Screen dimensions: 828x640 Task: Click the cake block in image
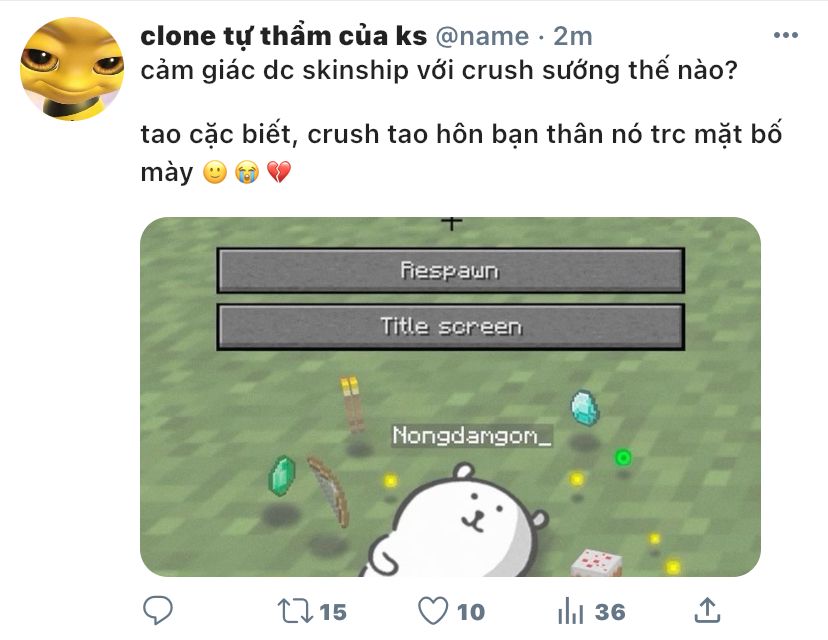click(x=596, y=562)
